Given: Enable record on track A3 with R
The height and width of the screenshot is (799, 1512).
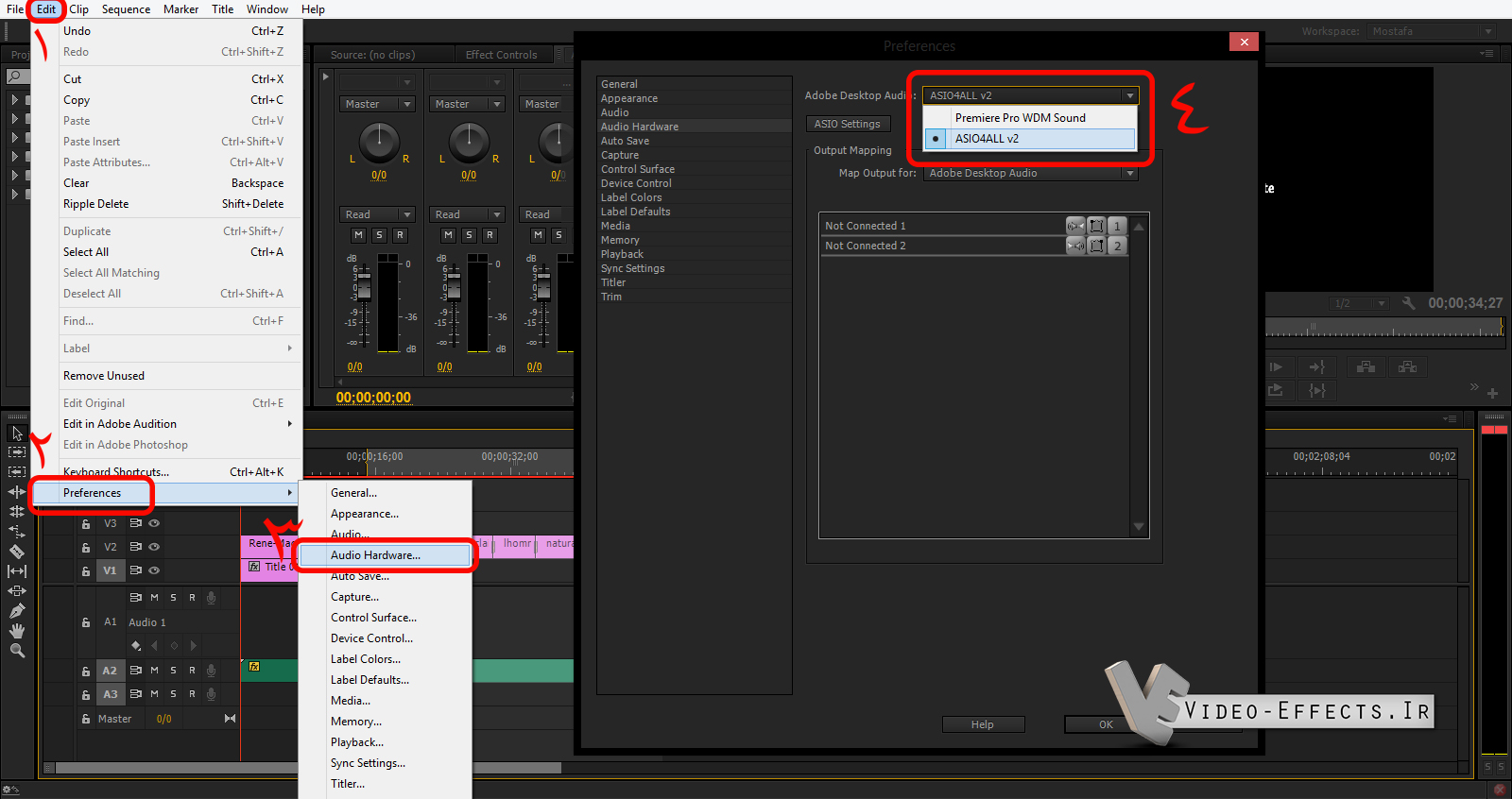Looking at the screenshot, I should [192, 694].
